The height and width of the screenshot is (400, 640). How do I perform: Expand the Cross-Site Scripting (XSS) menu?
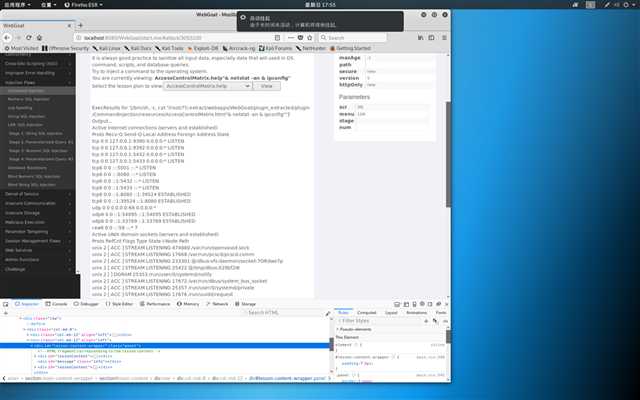[38, 64]
